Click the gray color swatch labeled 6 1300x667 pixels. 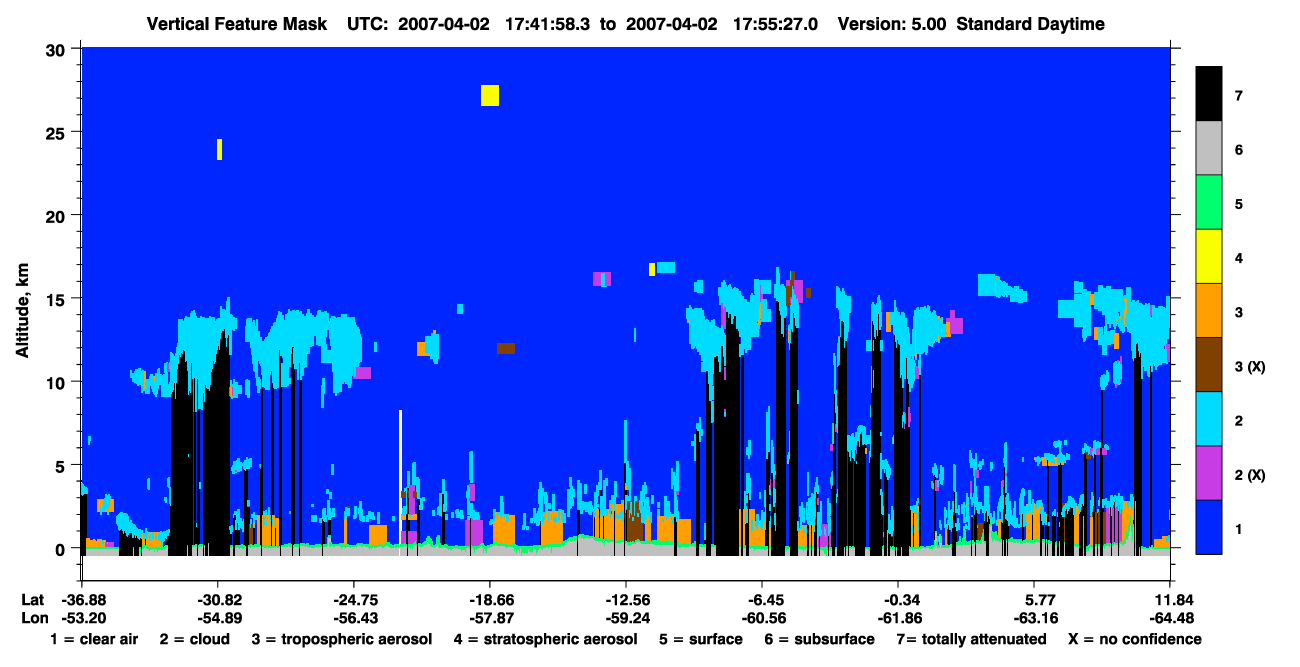[x=1209, y=148]
